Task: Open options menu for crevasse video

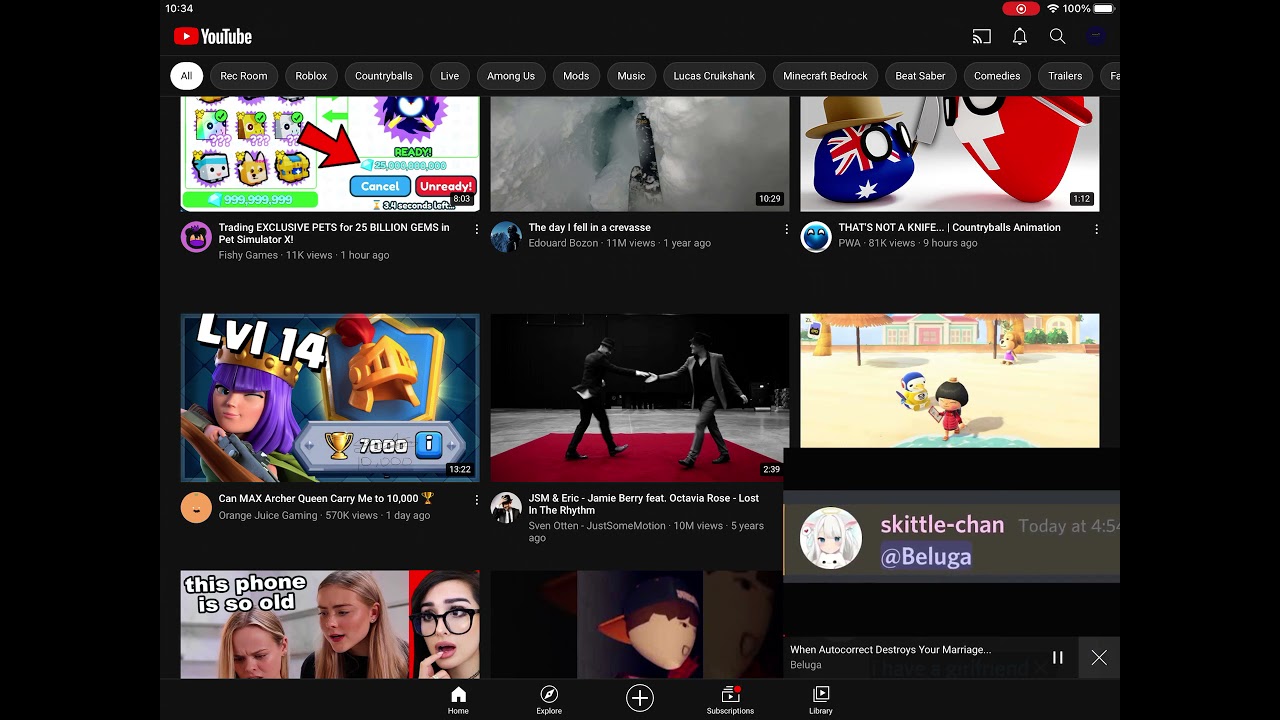Action: pos(786,229)
